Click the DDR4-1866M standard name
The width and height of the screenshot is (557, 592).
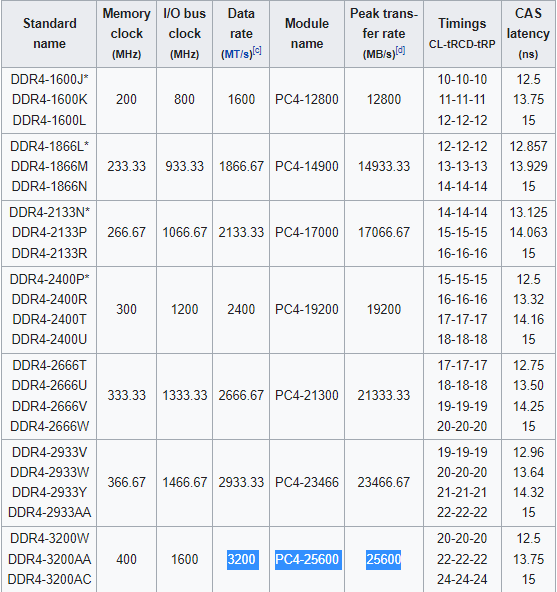[49, 166]
